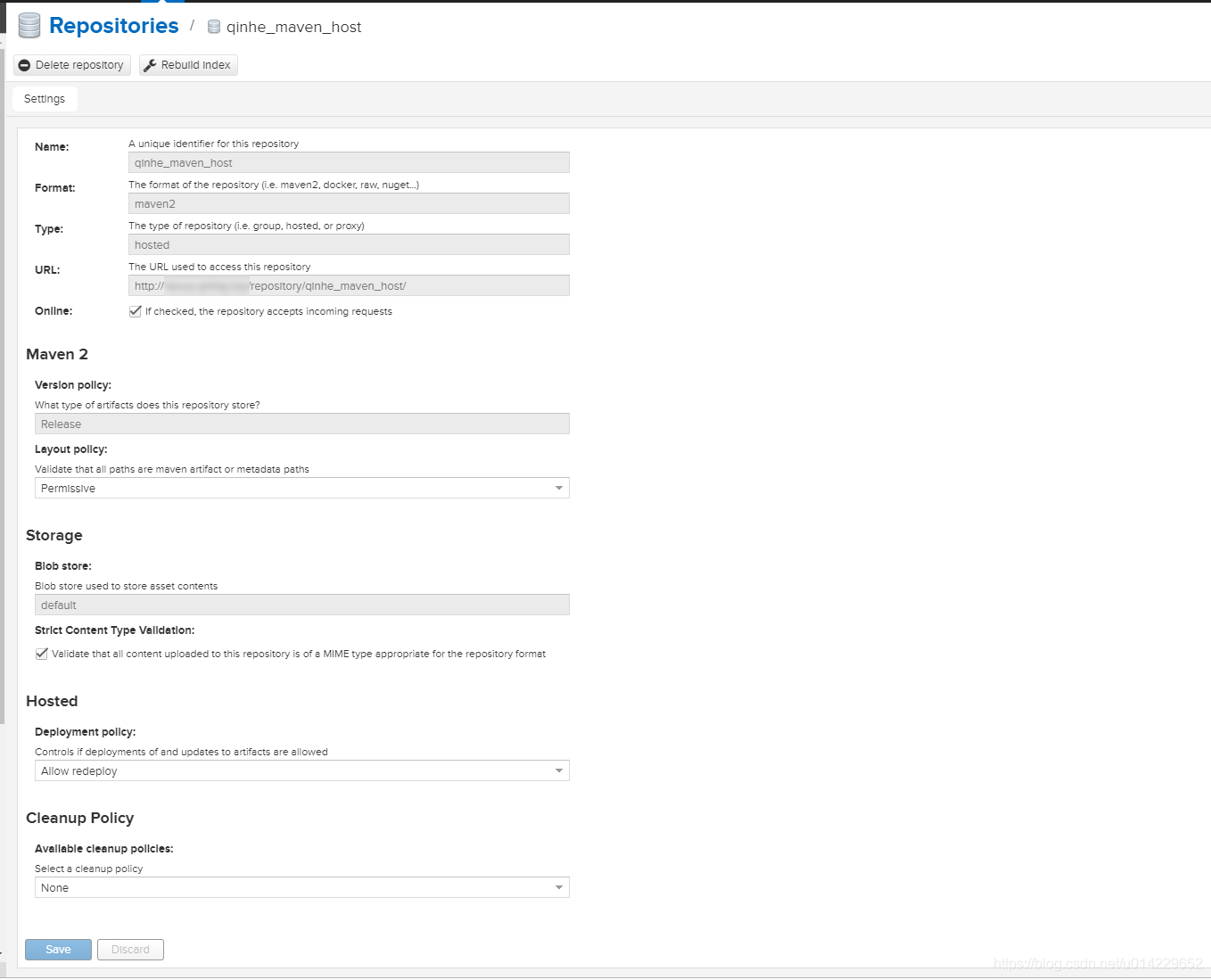Toggle the Online checkbox

coord(136,311)
